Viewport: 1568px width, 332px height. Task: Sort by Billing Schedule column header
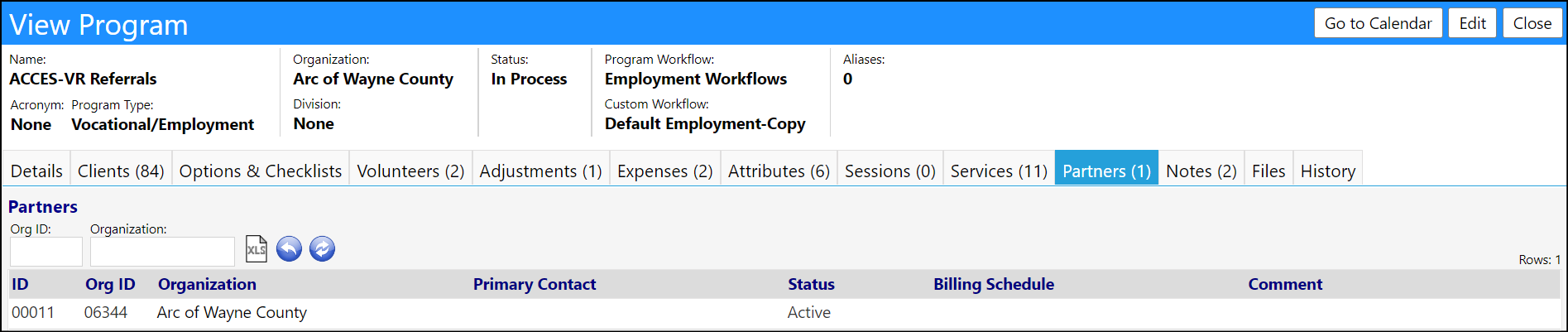994,284
